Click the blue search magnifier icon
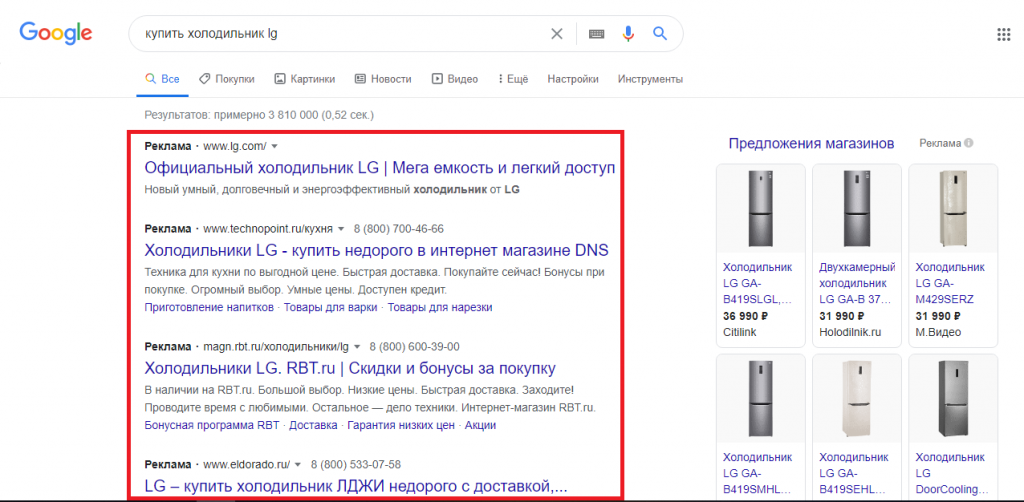 660,33
